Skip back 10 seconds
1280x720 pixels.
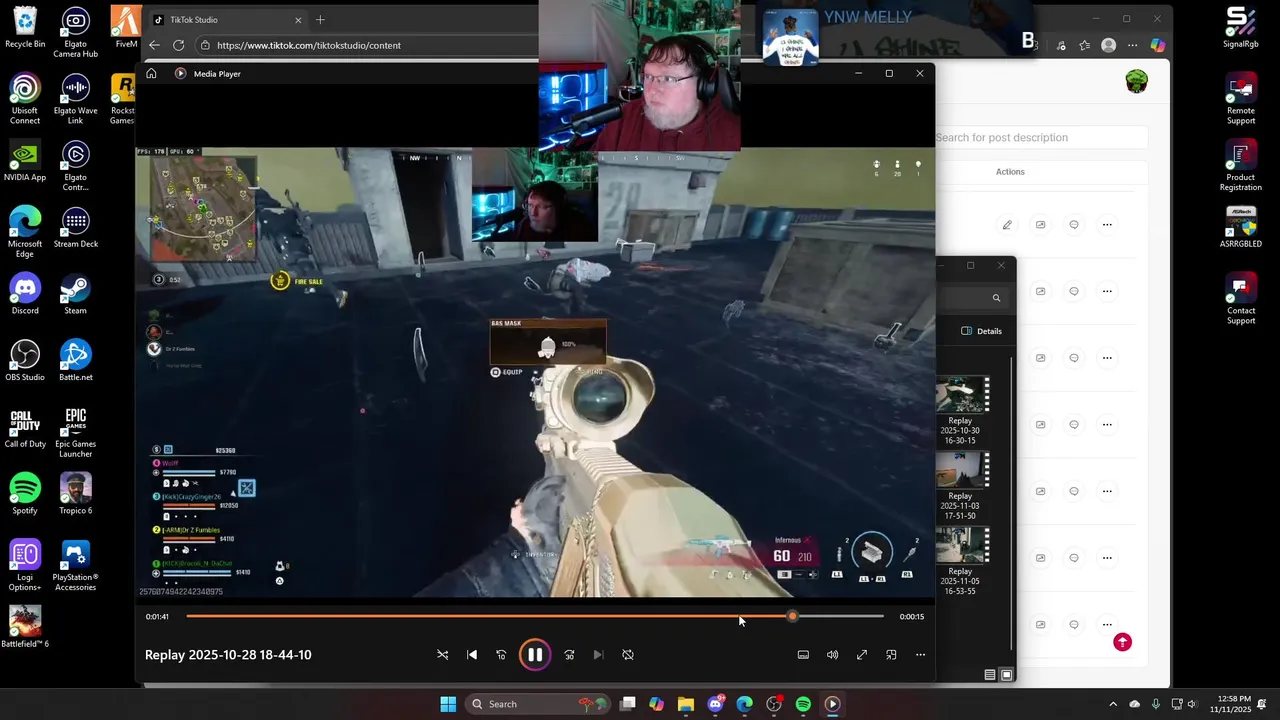click(501, 655)
